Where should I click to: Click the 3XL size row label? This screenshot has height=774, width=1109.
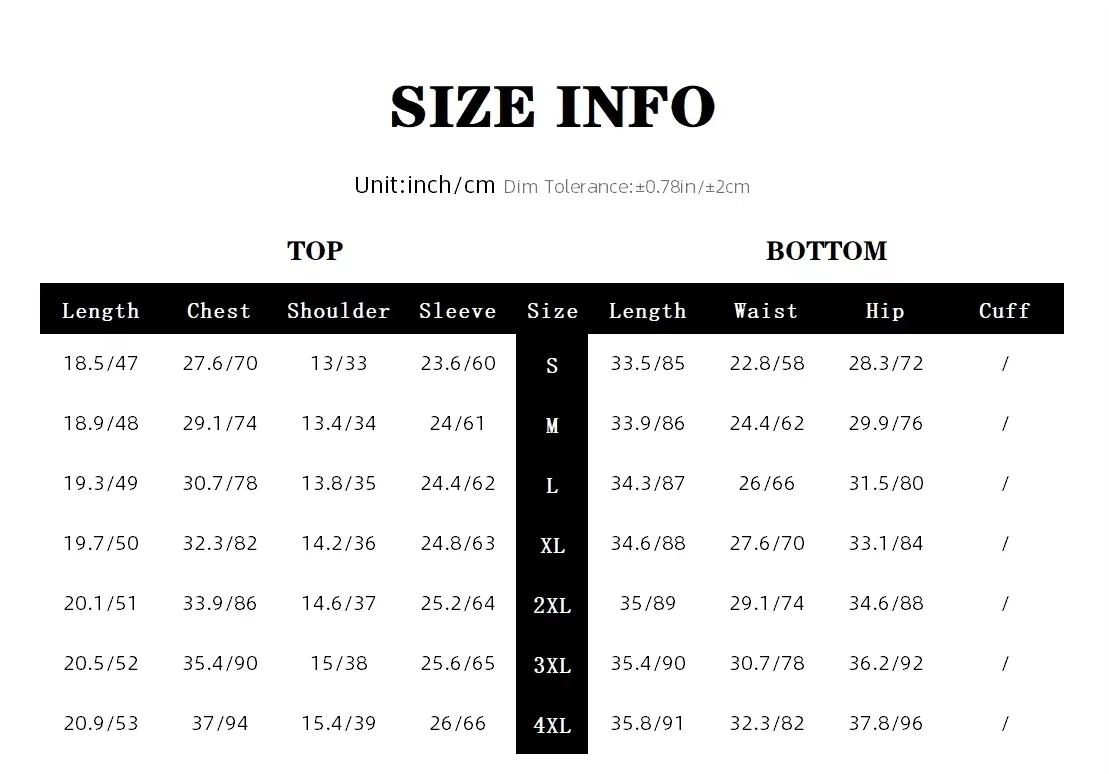(552, 666)
